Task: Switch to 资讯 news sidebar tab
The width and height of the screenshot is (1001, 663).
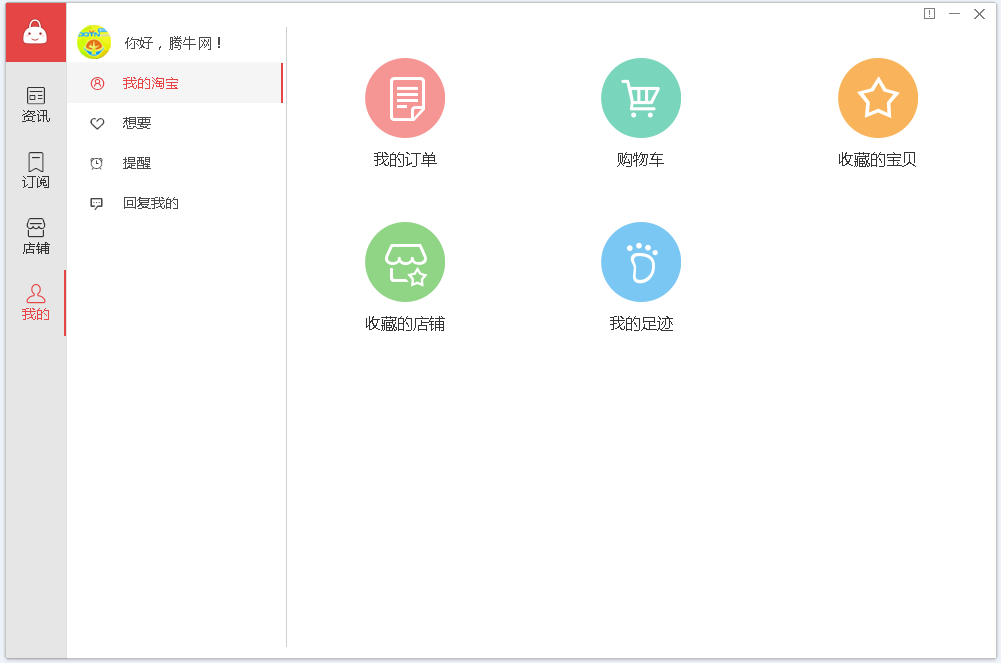Action: (x=36, y=104)
